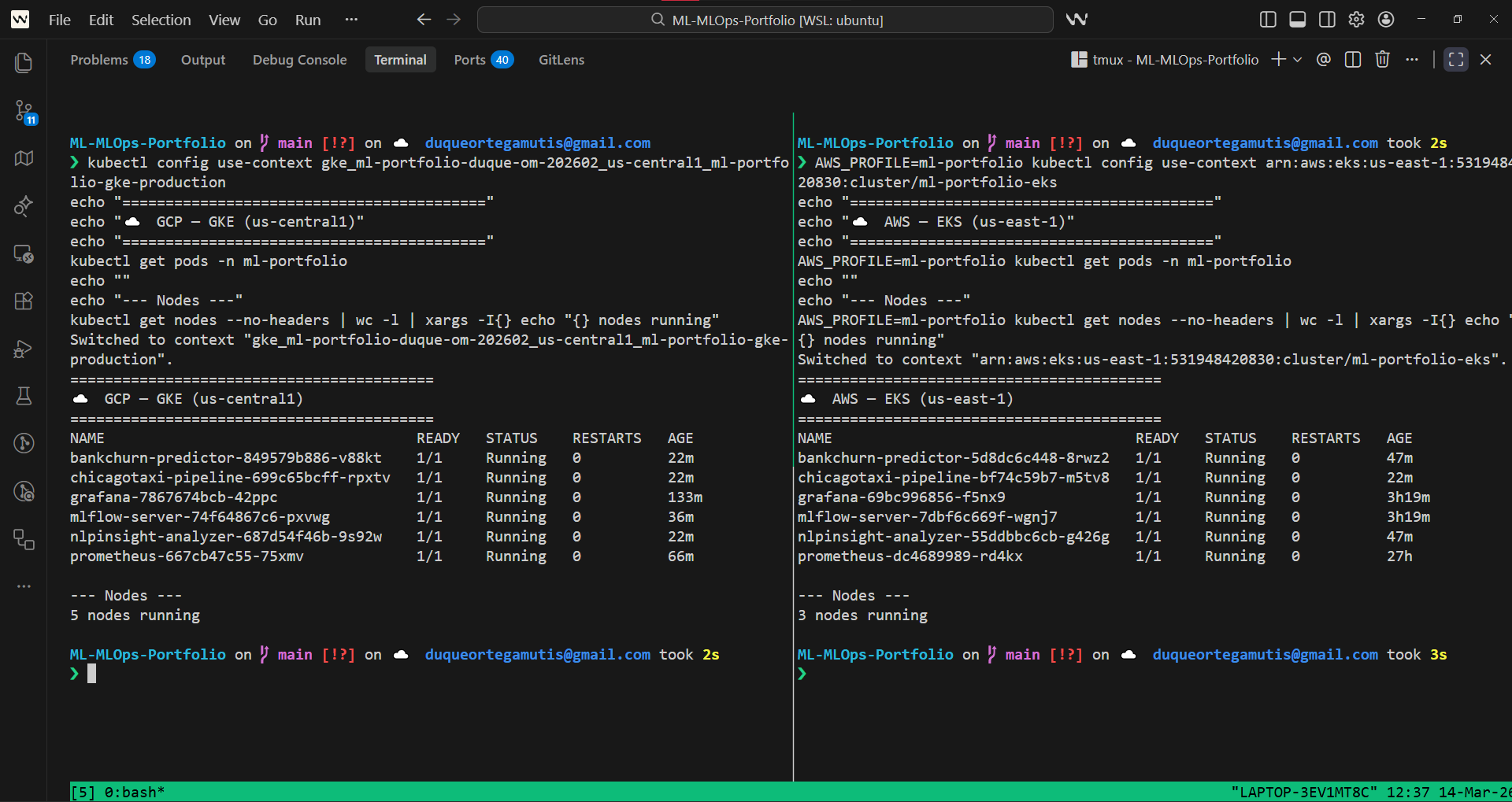
Task: Click the ML-MLOps-Portfolio search box
Action: coord(765,20)
